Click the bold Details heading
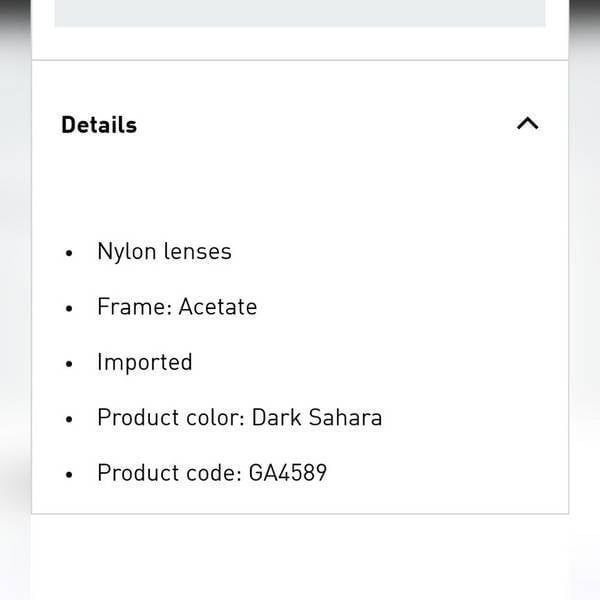 [x=99, y=125]
